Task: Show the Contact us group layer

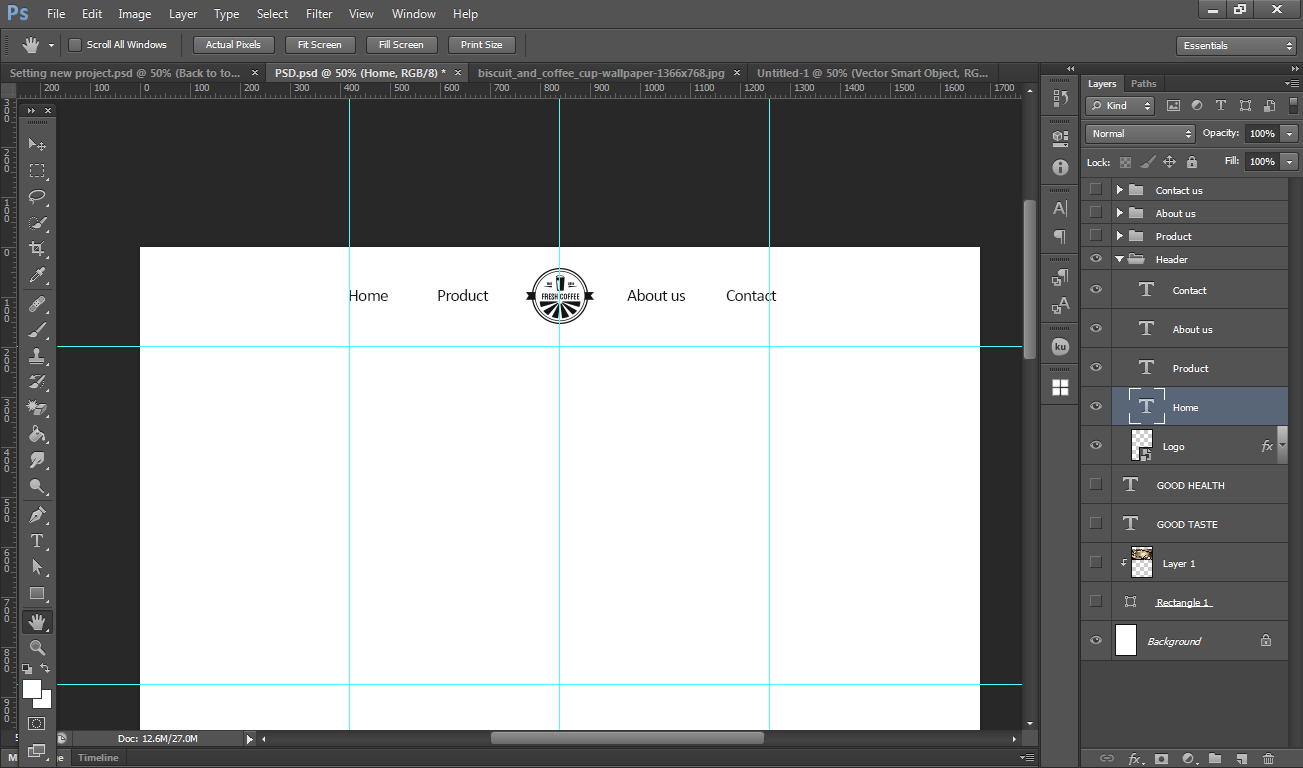Action: click(x=1096, y=190)
